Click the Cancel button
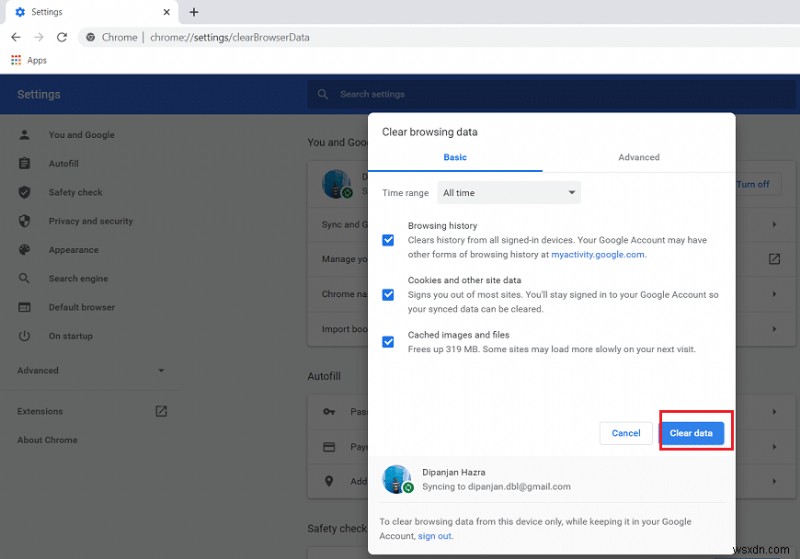 click(626, 433)
